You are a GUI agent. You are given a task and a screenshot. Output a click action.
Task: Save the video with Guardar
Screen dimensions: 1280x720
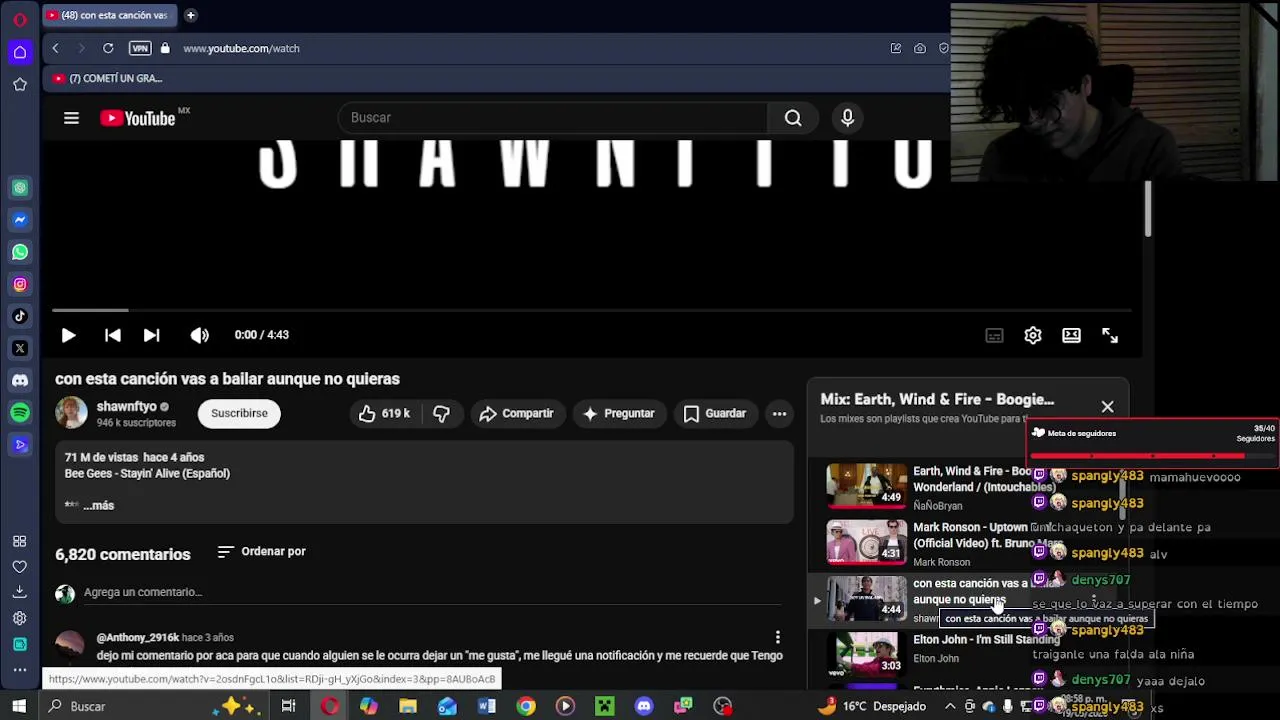[714, 413]
